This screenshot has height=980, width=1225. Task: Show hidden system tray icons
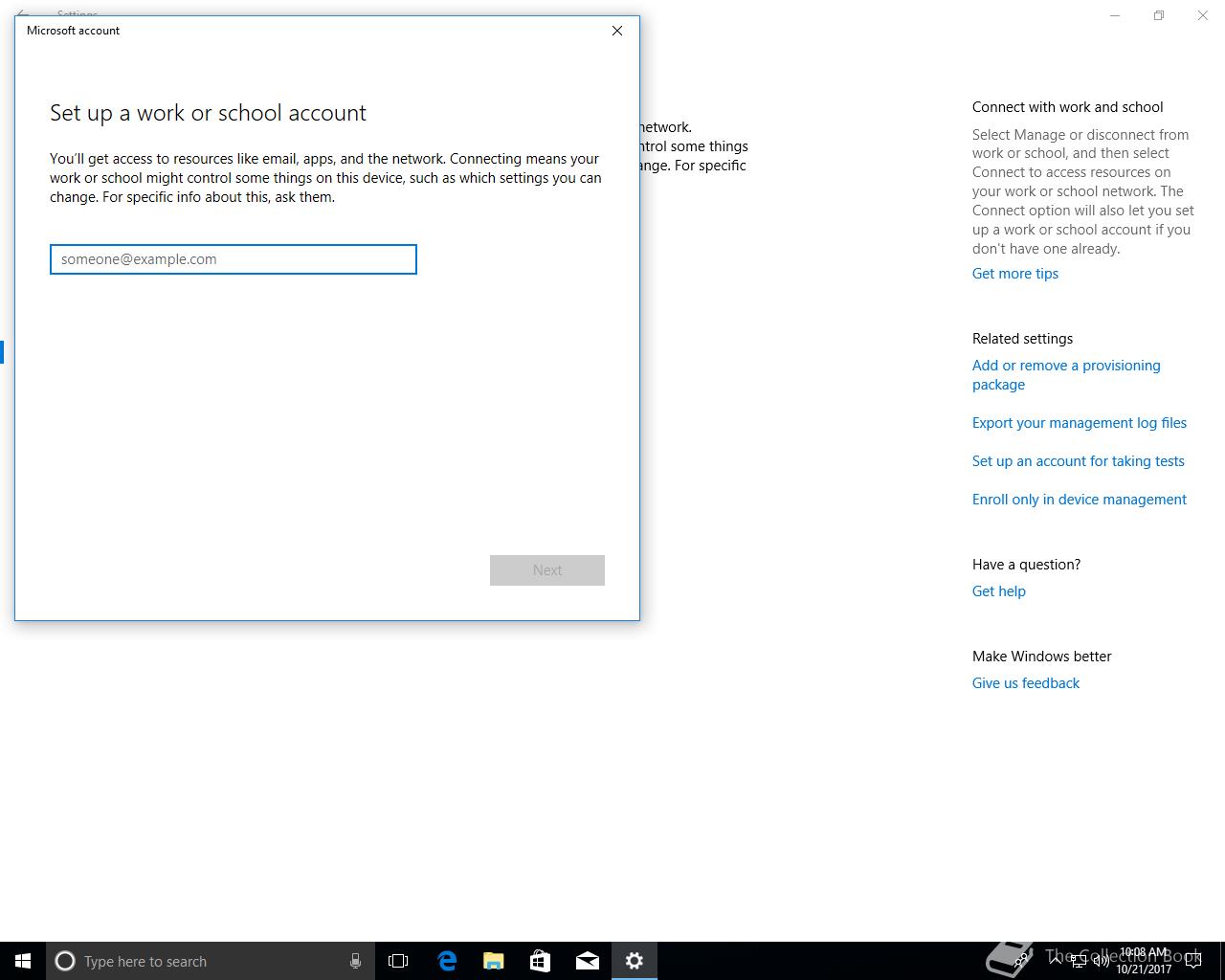(1056, 961)
